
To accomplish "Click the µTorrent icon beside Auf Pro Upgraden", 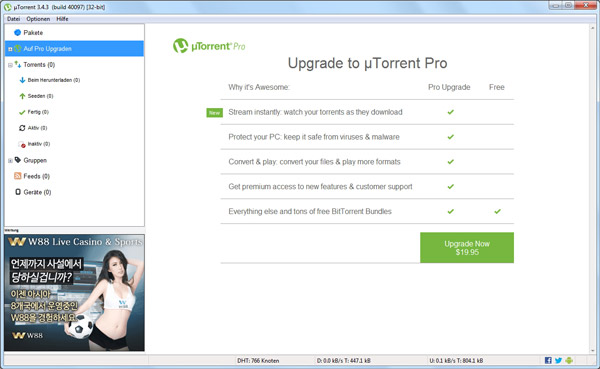I will click(18, 49).
